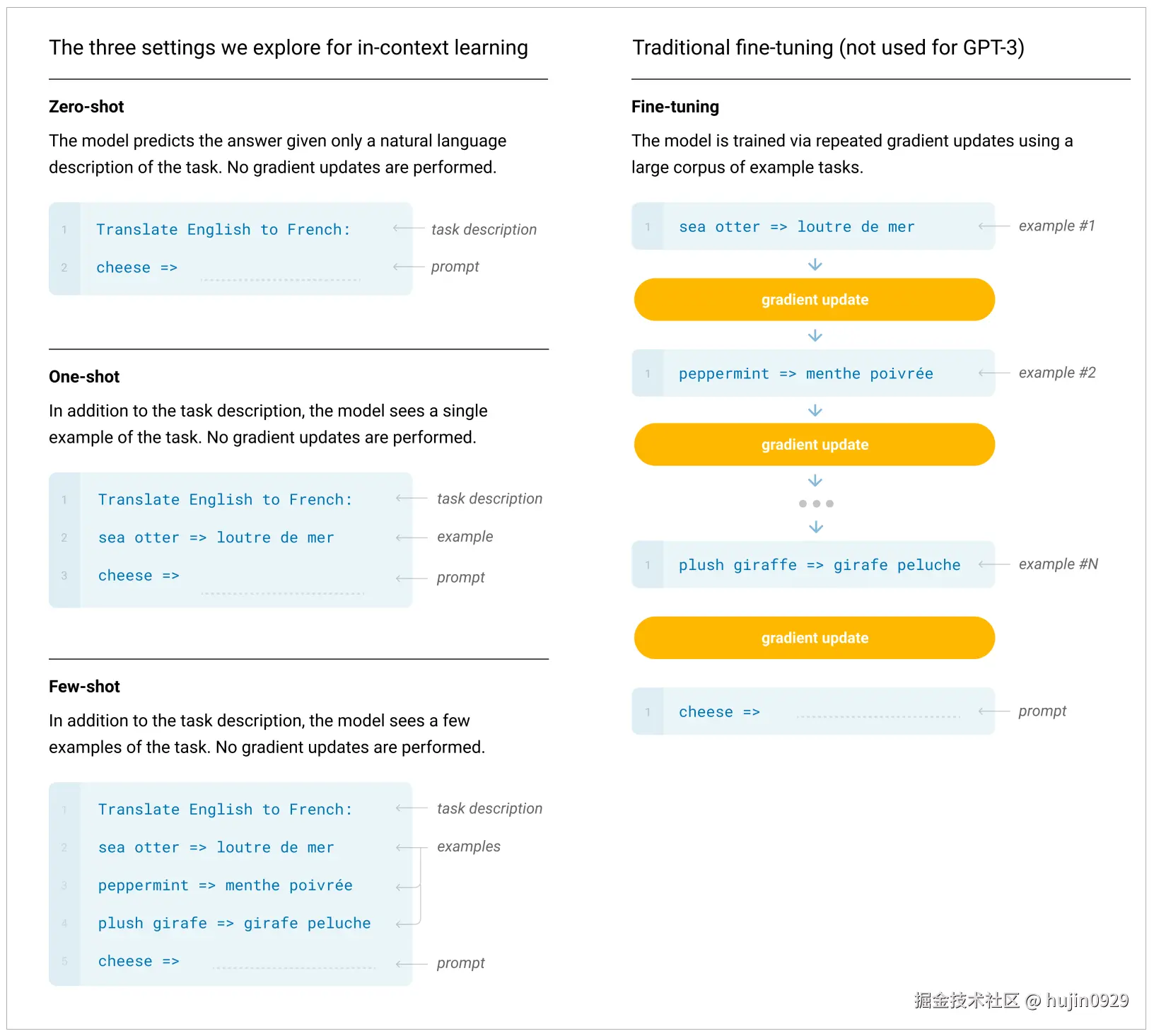Click the arrow beside one-shot 'example' label
Screen dimensions: 1154x1036
[x=412, y=537]
